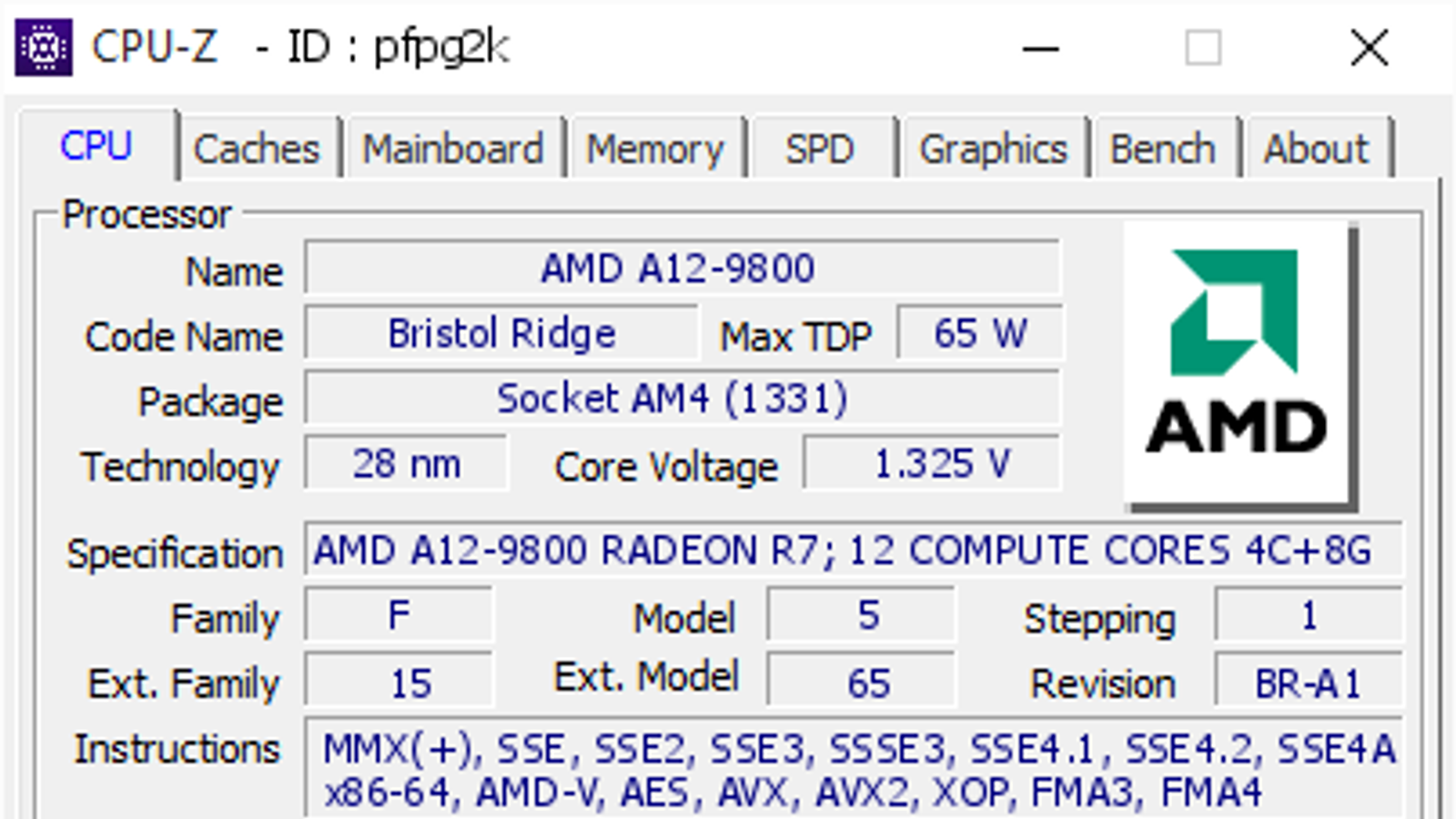Show the About tab
This screenshot has width=1456, height=819.
1315,149
